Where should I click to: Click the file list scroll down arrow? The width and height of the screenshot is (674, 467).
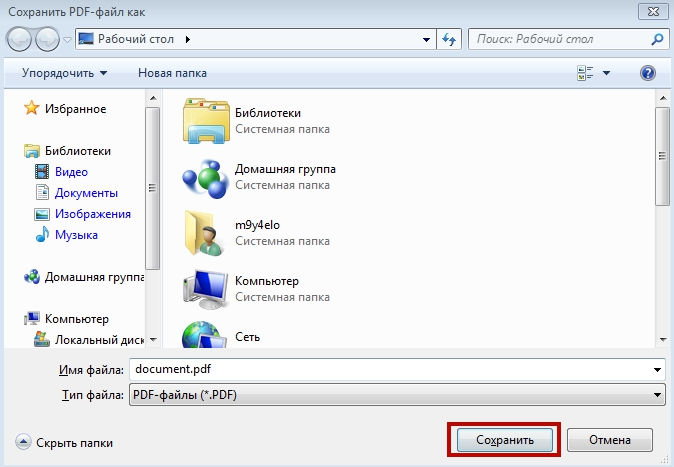coord(662,340)
